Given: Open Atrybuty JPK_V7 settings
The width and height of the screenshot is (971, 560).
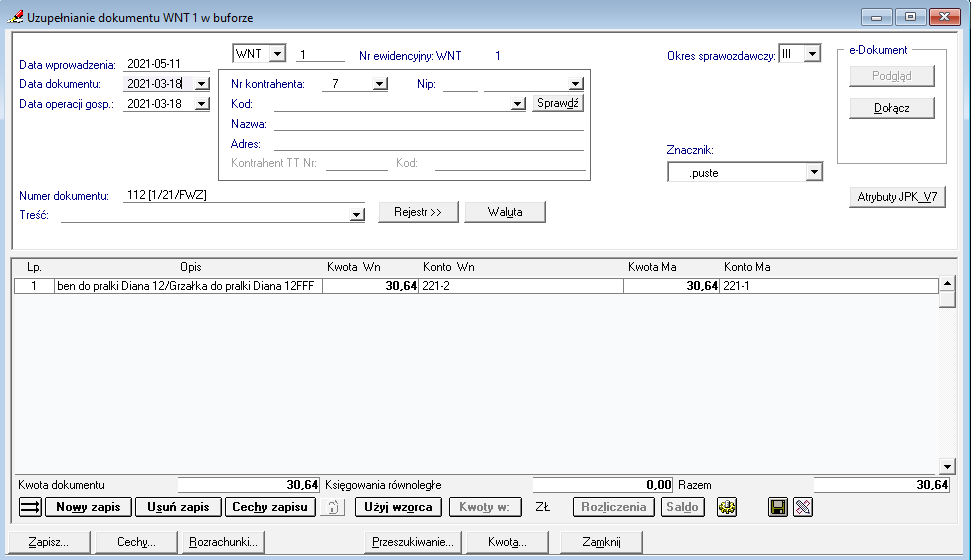Looking at the screenshot, I should coord(897,197).
